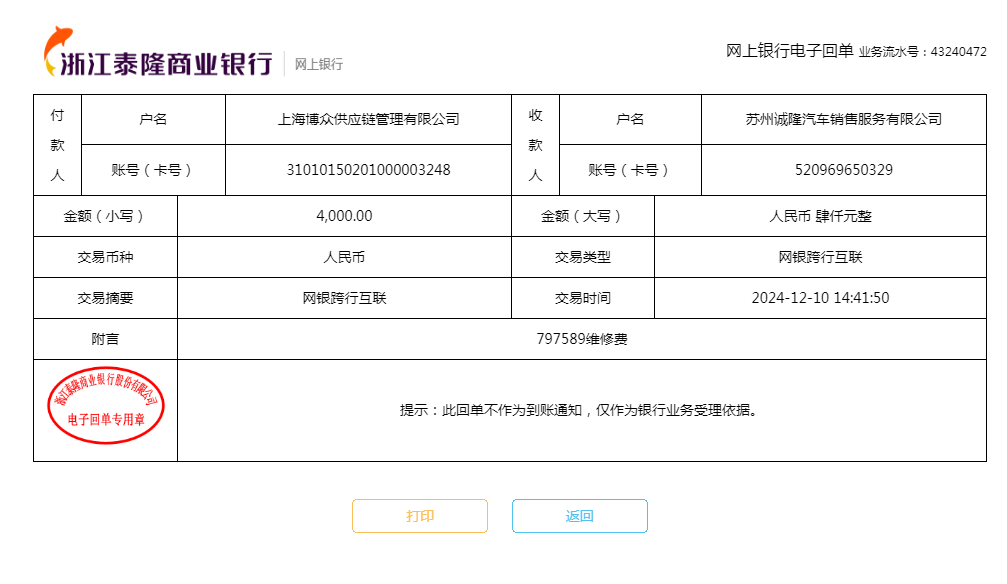
Task: Click the 交易类型 value 网银跨行互联
Action: (820, 257)
